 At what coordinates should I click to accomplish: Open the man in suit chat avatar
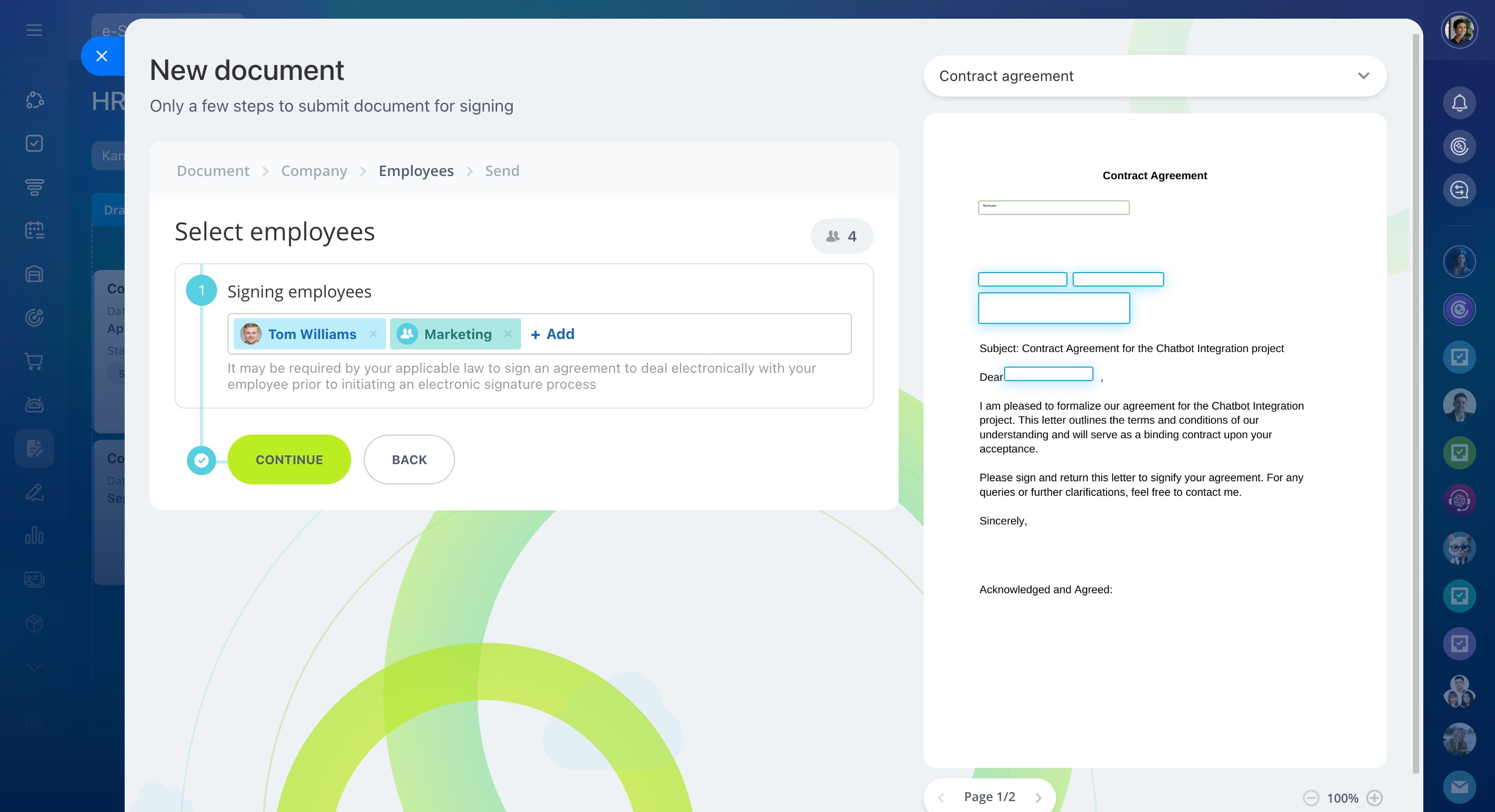point(1459,405)
